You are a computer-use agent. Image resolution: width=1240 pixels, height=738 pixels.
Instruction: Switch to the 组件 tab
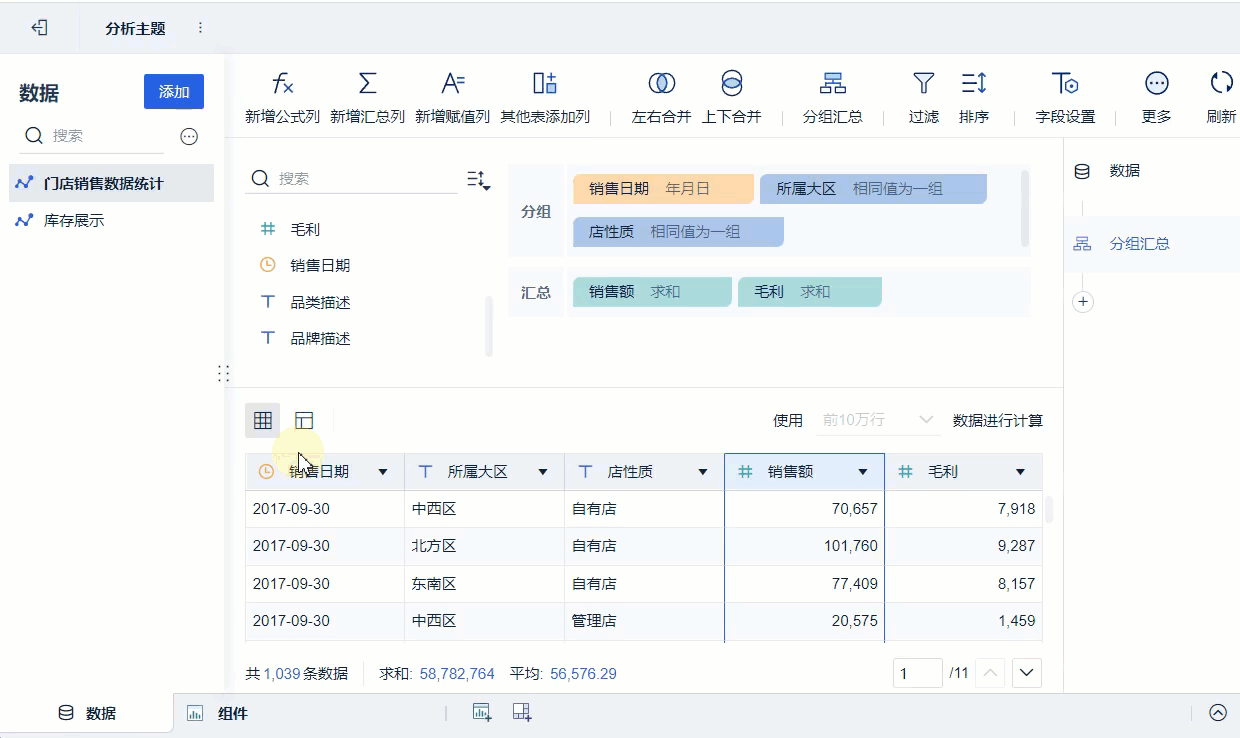(x=232, y=713)
